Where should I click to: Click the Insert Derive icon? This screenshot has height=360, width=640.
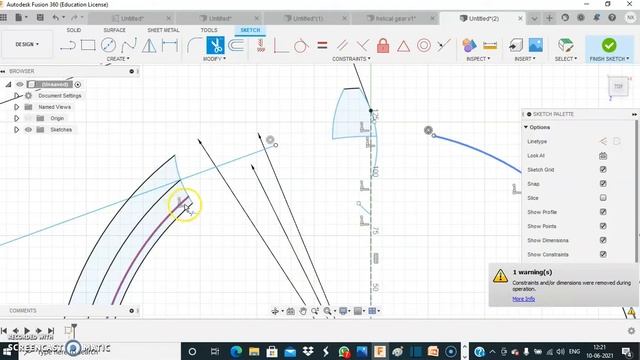516,45
